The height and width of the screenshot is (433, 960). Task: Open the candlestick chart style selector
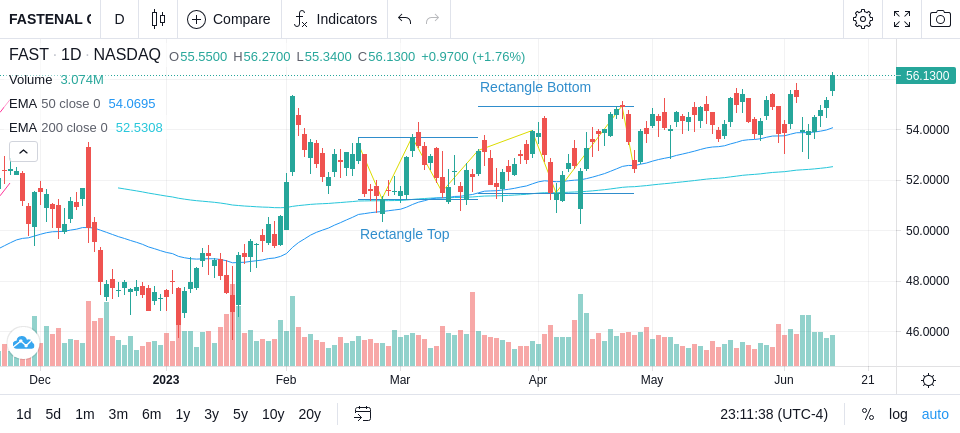158,19
